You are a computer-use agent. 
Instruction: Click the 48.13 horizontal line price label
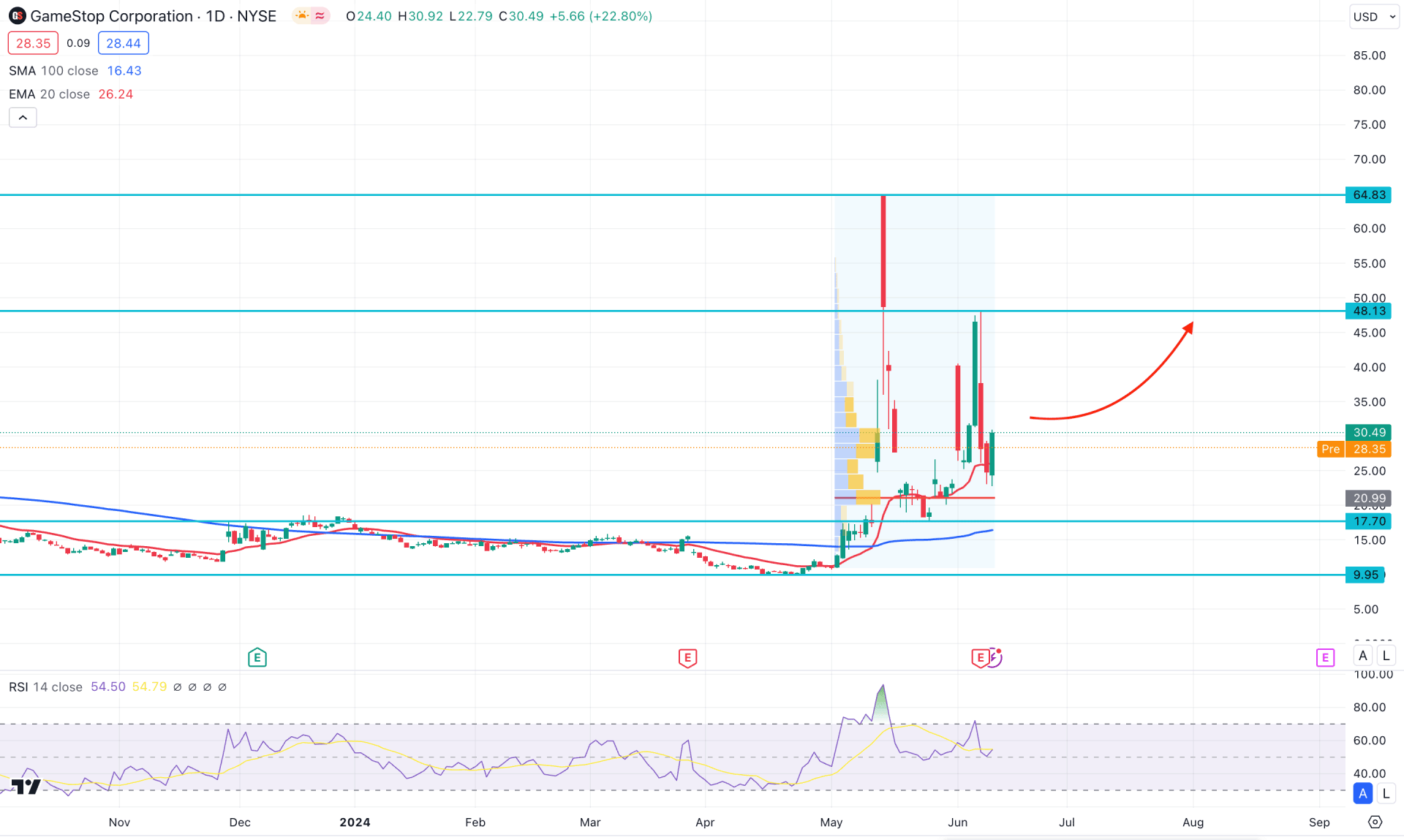pos(1369,311)
